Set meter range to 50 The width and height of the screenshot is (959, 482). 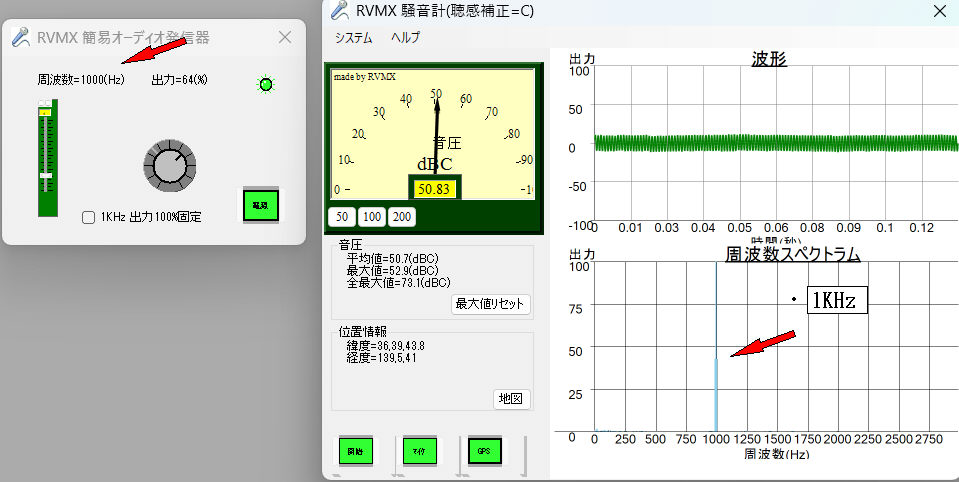[342, 217]
